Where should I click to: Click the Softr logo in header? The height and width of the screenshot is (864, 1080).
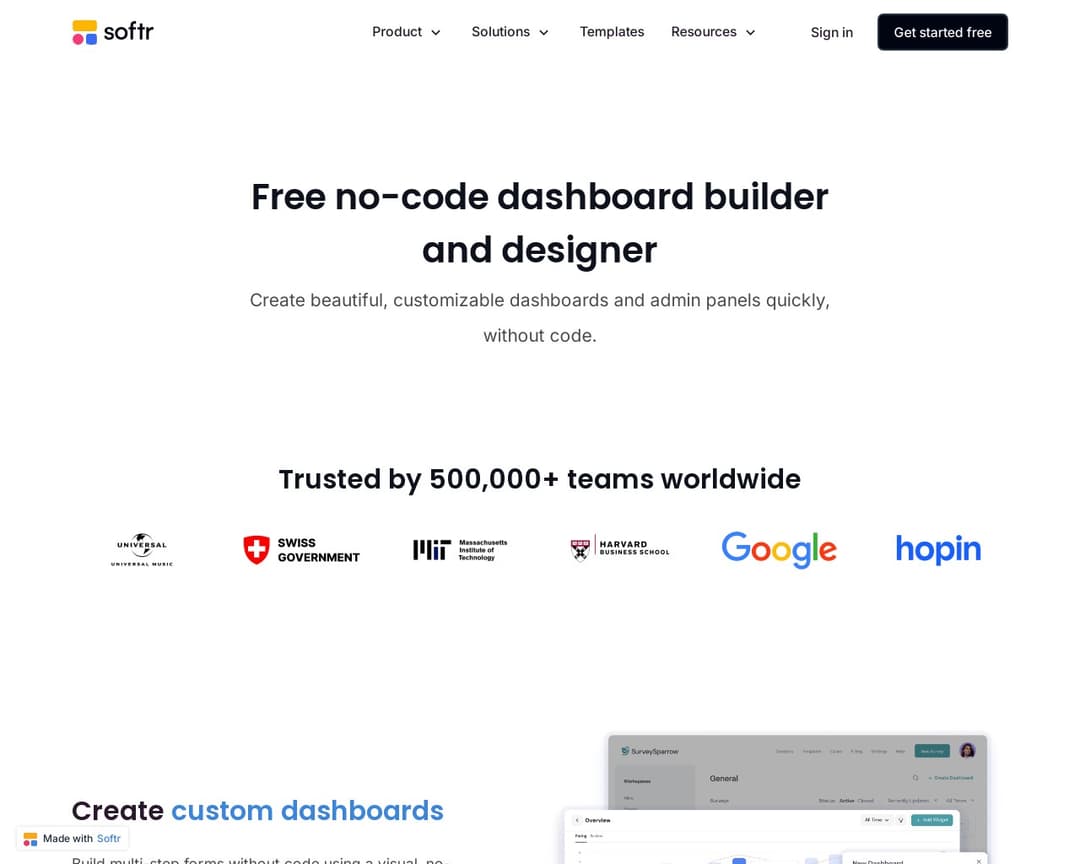click(x=113, y=32)
